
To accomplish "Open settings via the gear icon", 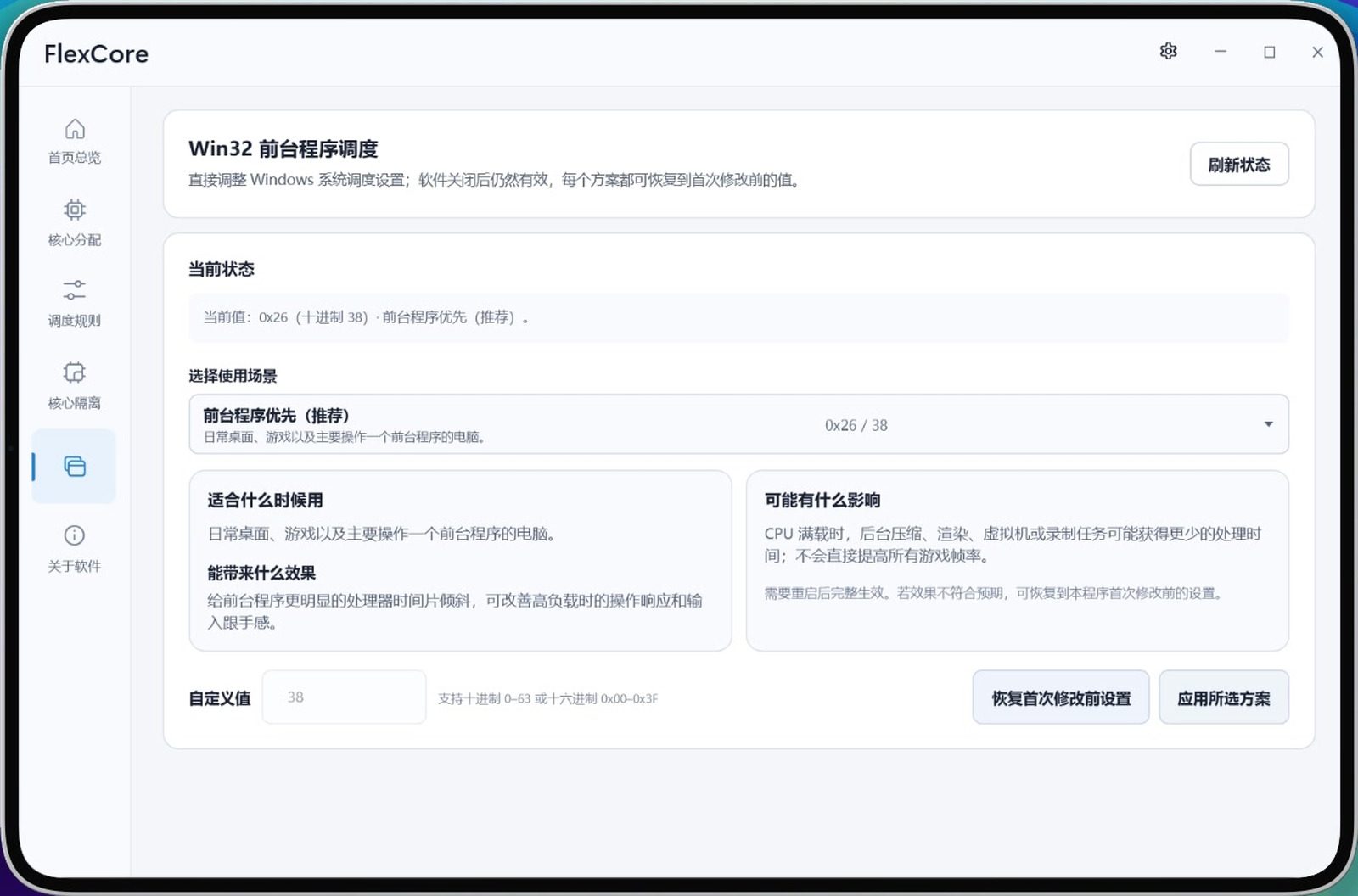I will tap(1169, 52).
